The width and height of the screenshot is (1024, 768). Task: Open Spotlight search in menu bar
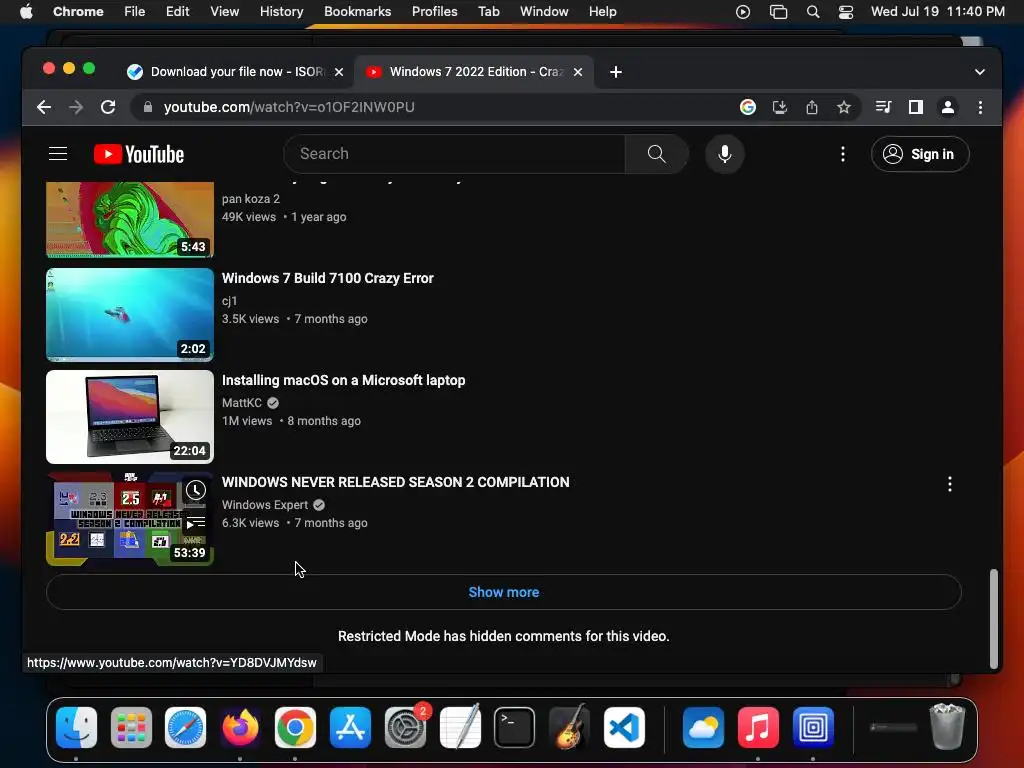click(812, 12)
